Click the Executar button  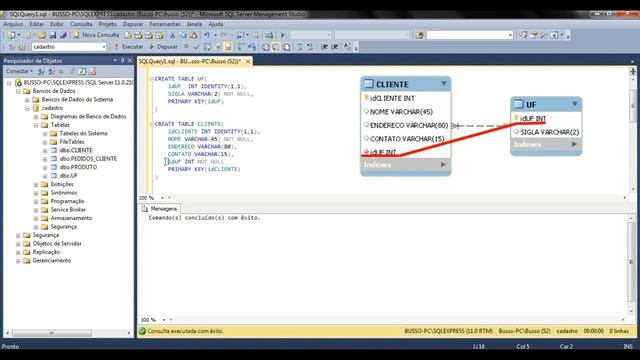[129, 47]
